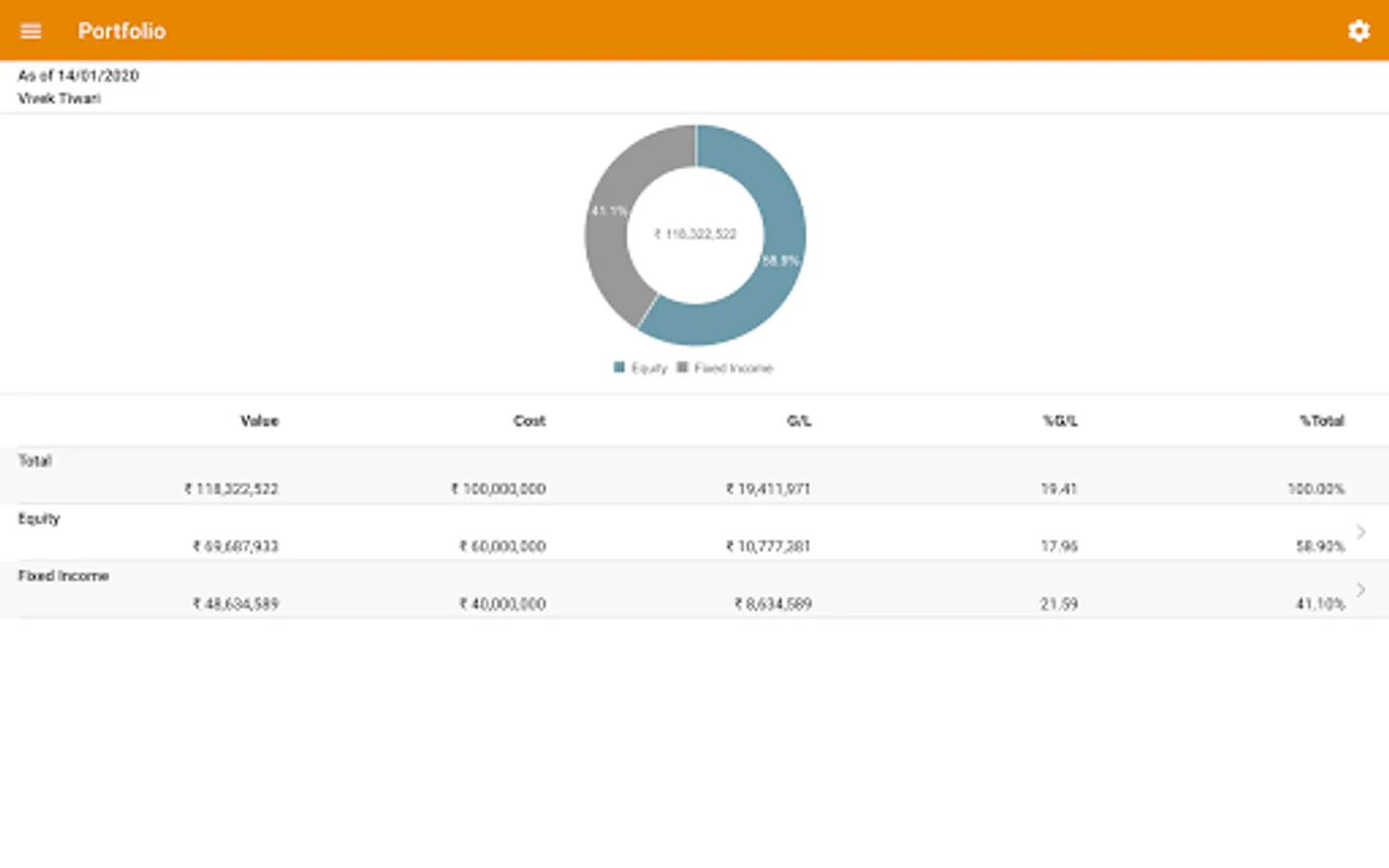Expand the Equity row chevron

pyautogui.click(x=1361, y=532)
